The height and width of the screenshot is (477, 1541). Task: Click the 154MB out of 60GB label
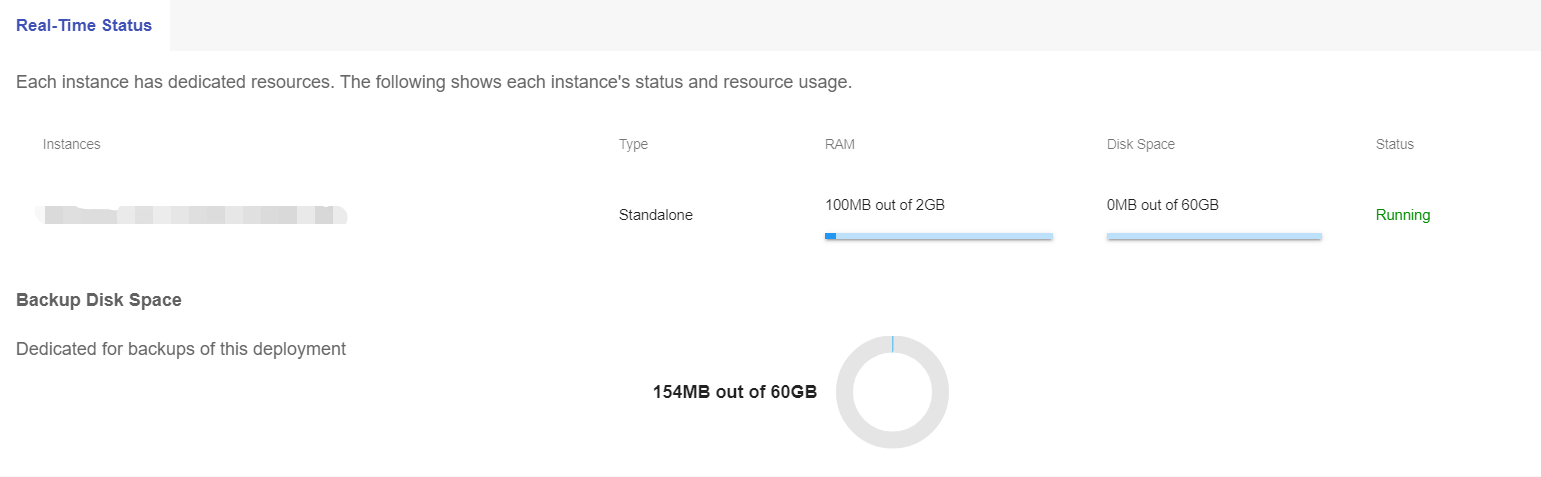pos(735,392)
